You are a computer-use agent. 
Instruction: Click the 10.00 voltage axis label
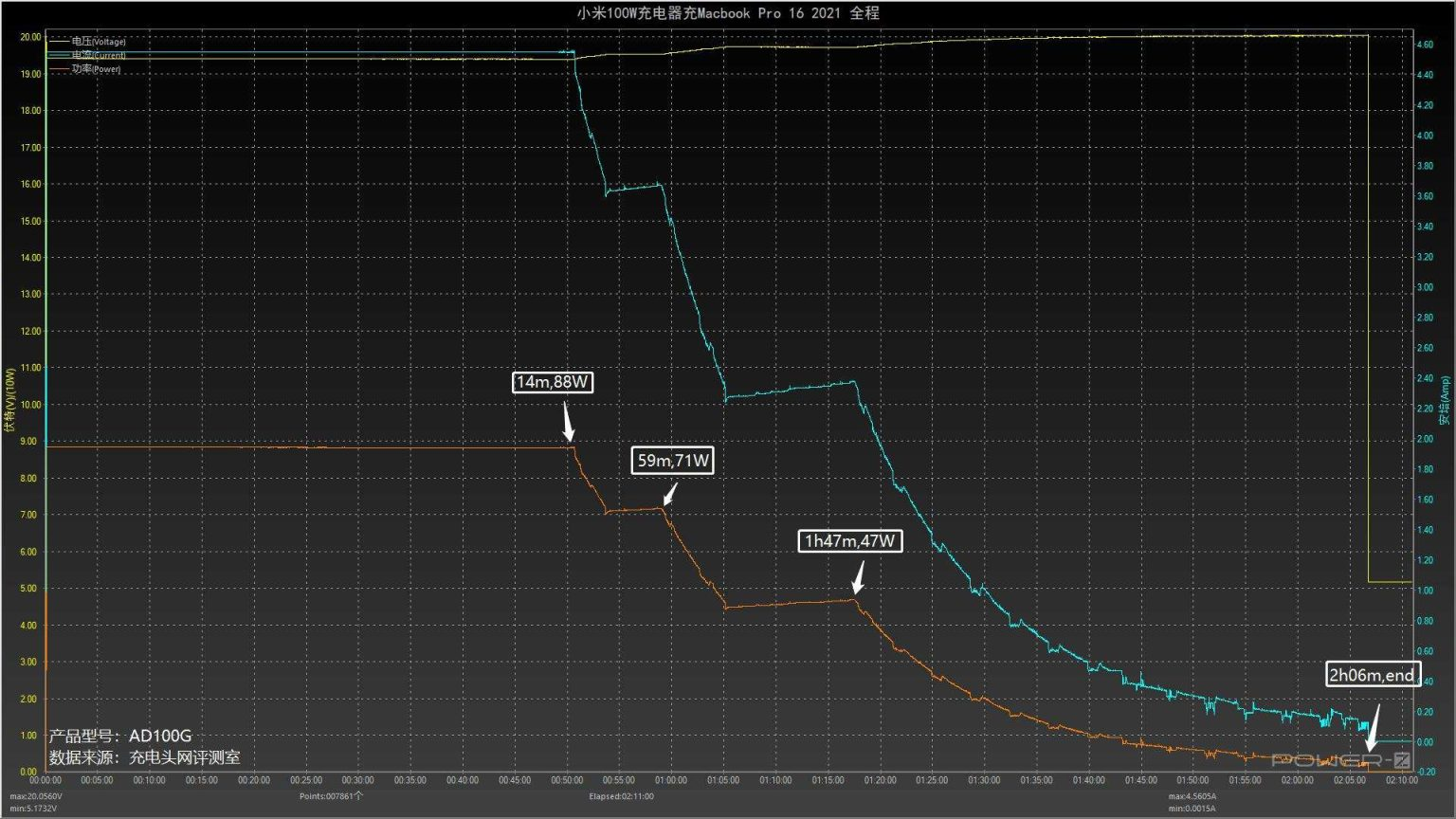30,405
